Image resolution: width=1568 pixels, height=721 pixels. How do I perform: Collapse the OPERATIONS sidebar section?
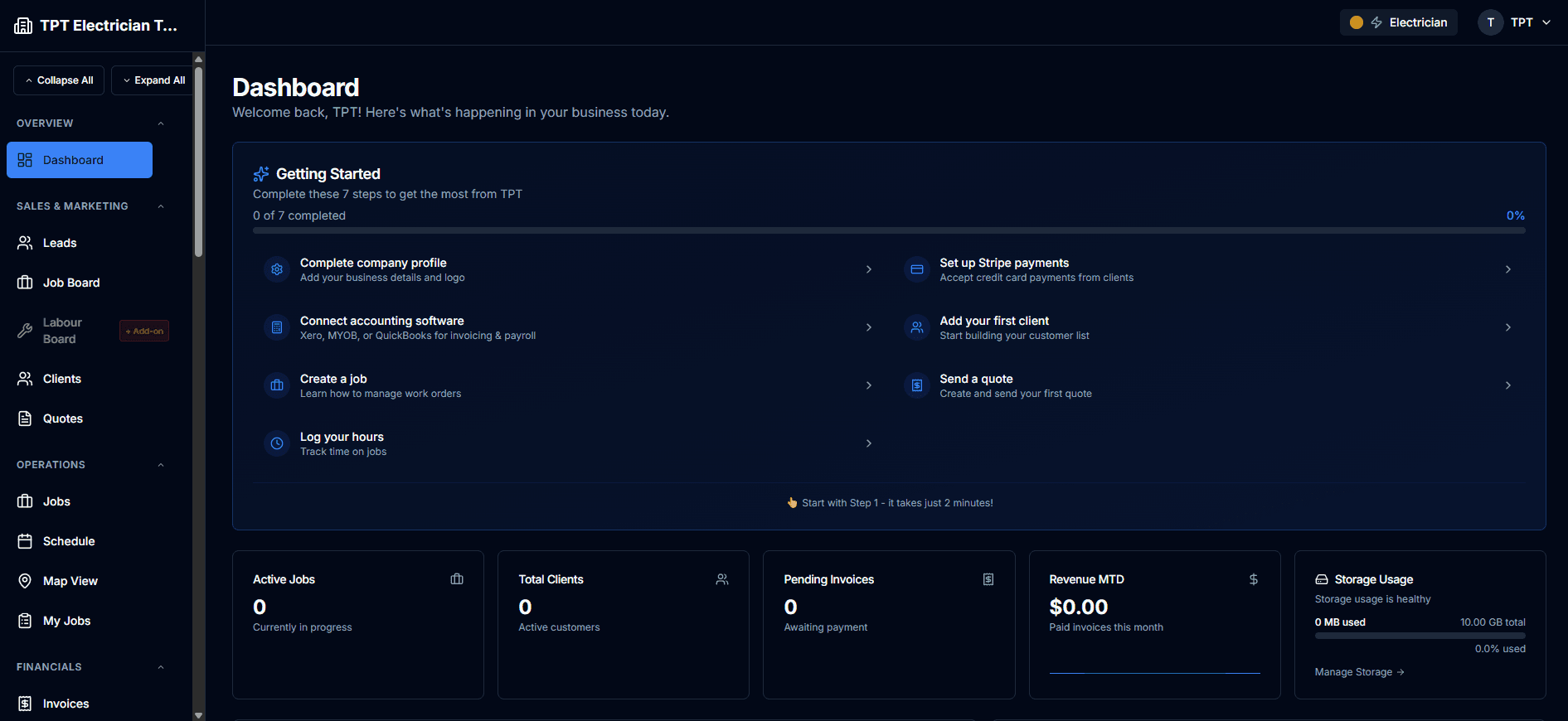161,465
